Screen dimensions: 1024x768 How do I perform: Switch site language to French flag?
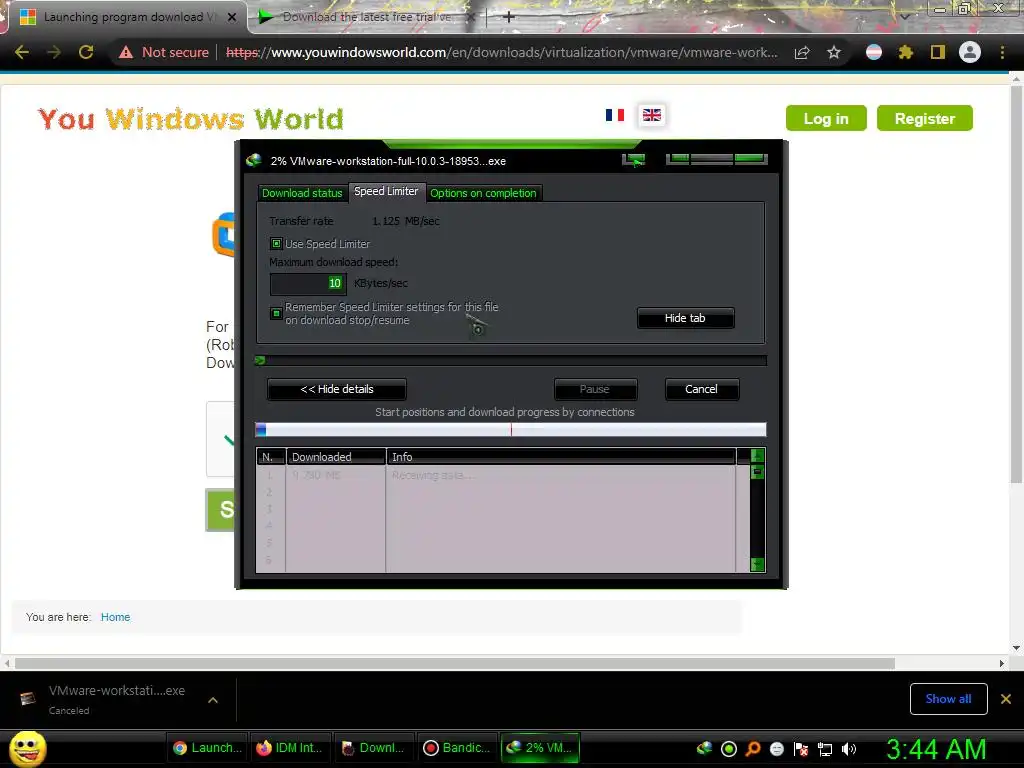tap(615, 116)
